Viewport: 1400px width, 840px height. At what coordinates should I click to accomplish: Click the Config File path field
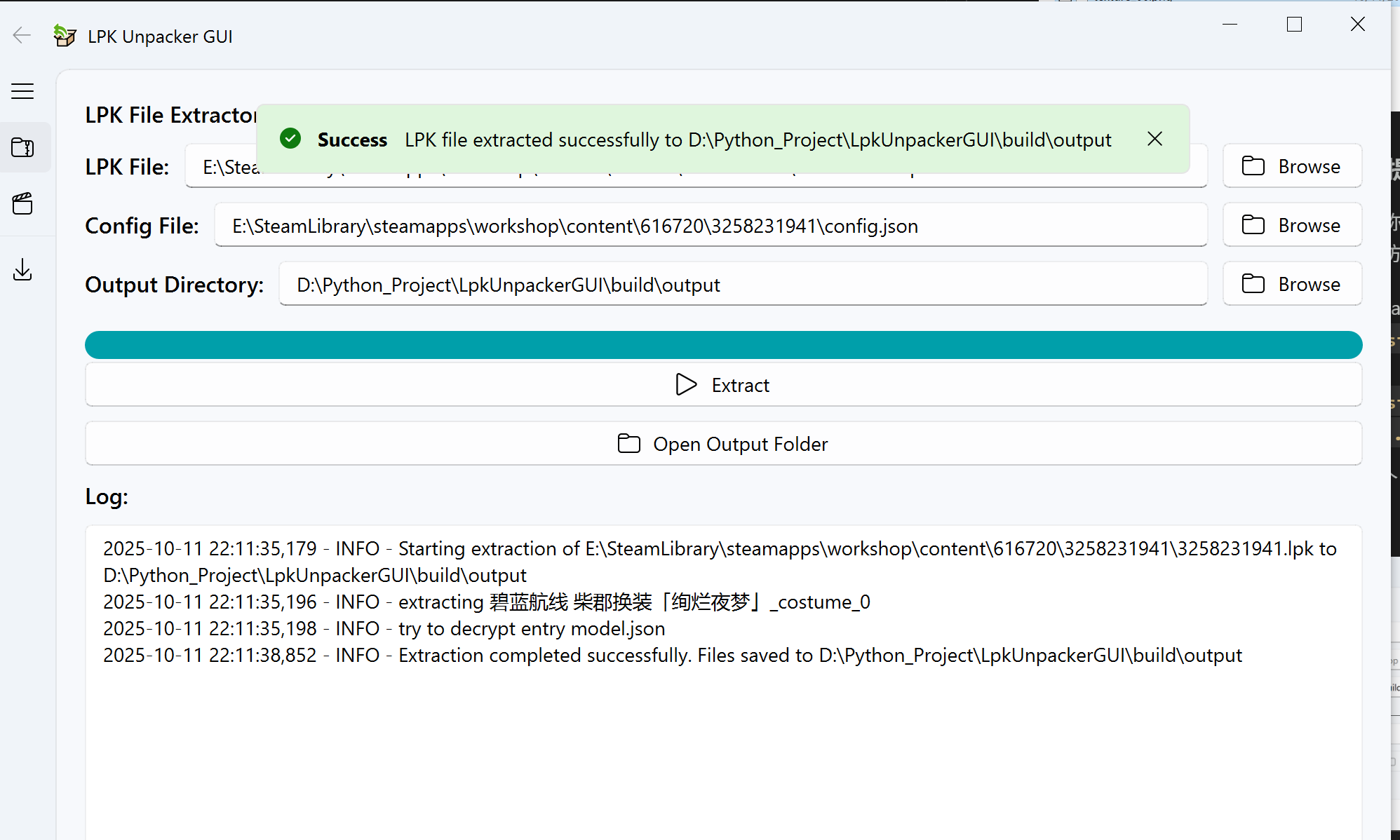710,226
